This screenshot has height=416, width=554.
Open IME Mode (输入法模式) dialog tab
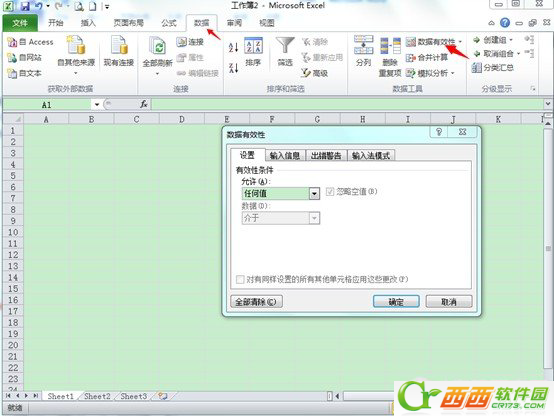371,156
